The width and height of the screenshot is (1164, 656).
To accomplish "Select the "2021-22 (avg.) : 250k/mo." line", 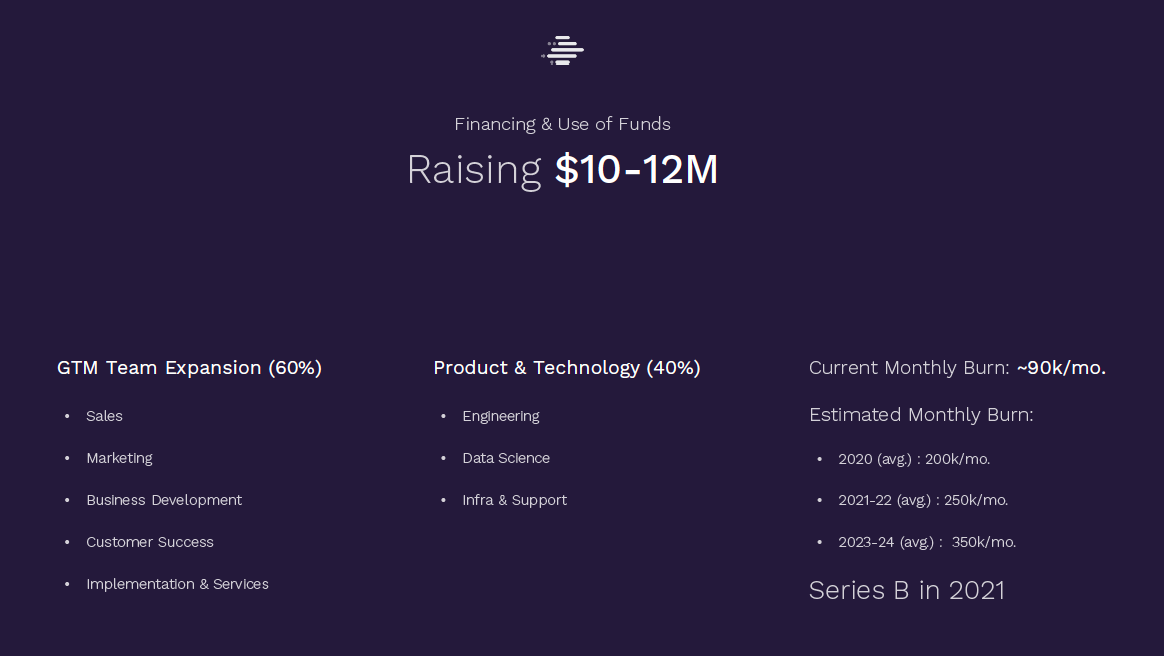I will [x=923, y=500].
